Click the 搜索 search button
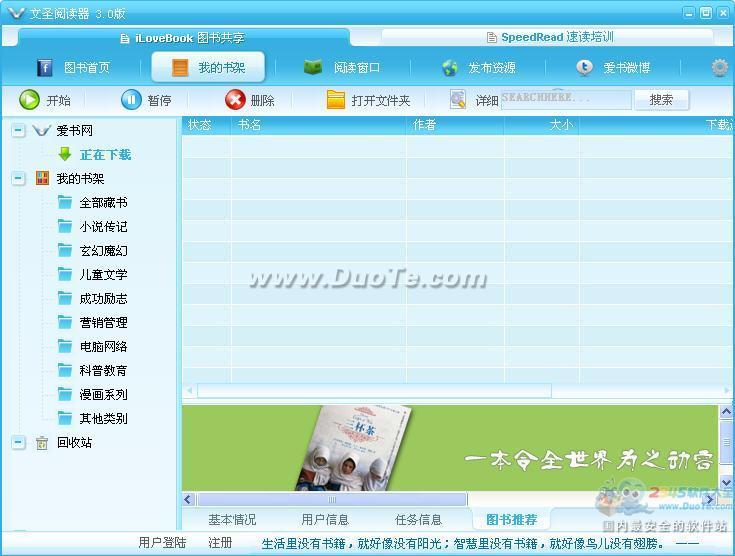The image size is (735, 556). pyautogui.click(x=661, y=99)
